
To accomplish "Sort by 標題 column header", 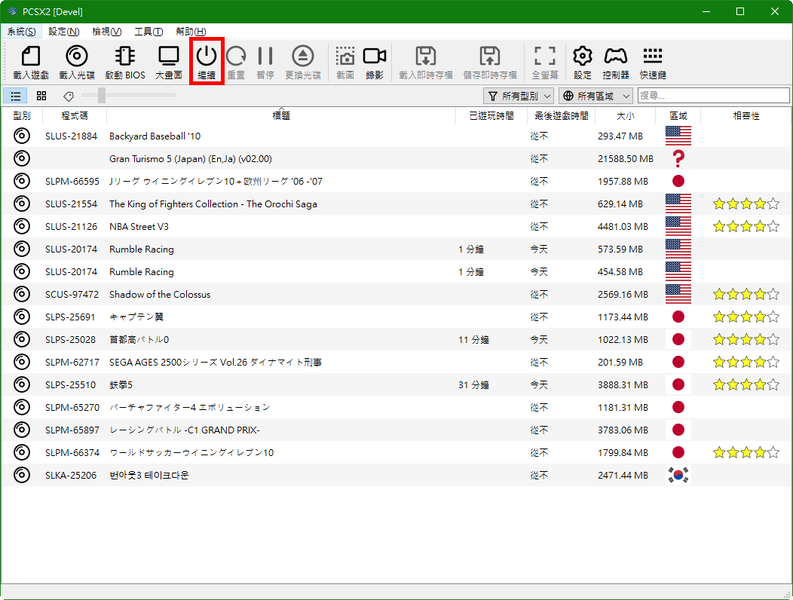I will point(281,116).
